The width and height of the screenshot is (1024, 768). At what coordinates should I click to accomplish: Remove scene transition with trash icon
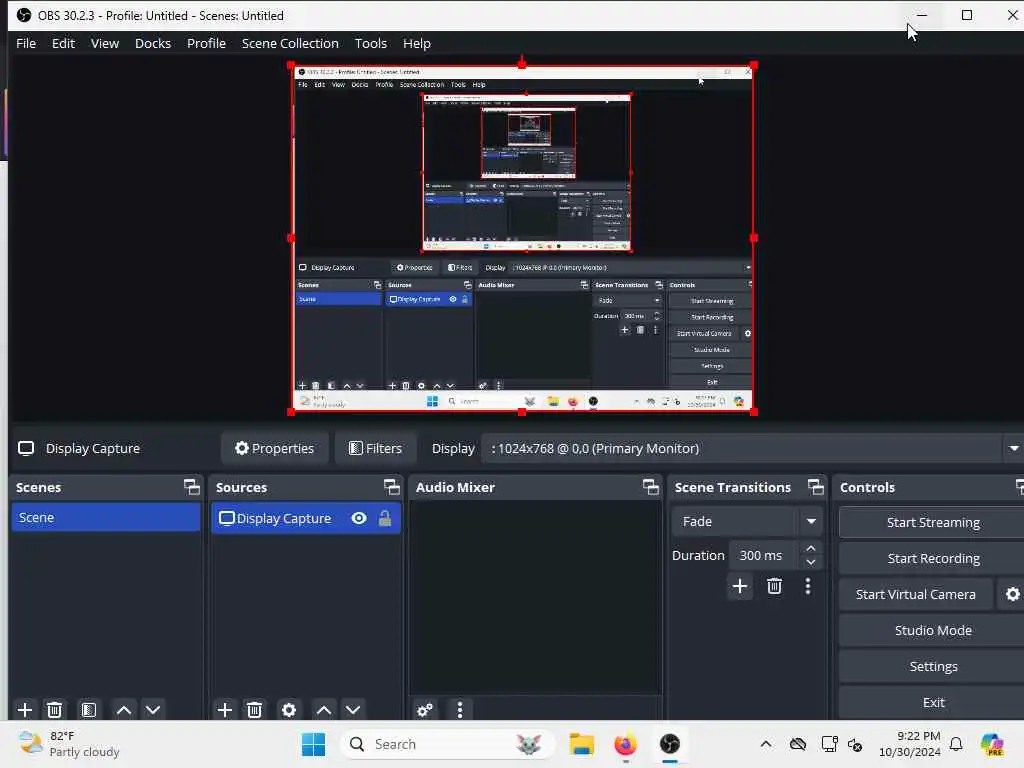pyautogui.click(x=775, y=586)
